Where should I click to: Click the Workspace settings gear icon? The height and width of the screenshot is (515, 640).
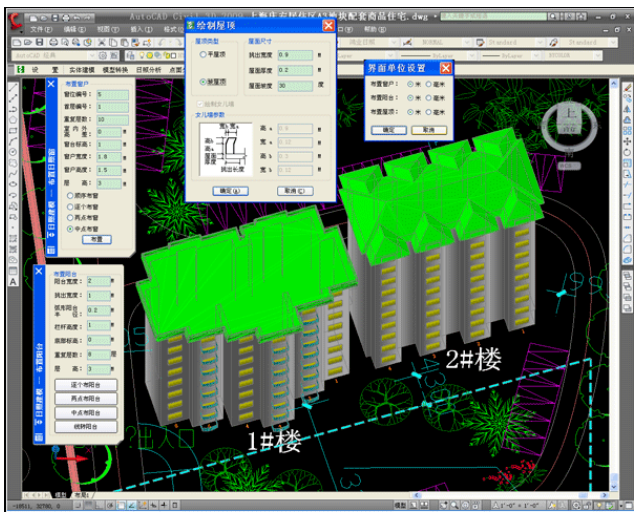pyautogui.click(x=102, y=55)
